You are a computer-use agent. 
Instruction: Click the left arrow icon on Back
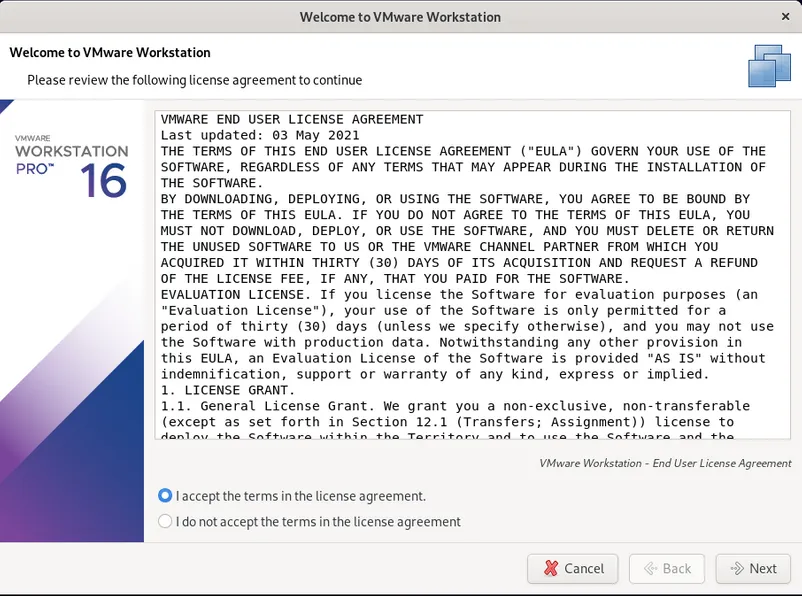(x=650, y=568)
